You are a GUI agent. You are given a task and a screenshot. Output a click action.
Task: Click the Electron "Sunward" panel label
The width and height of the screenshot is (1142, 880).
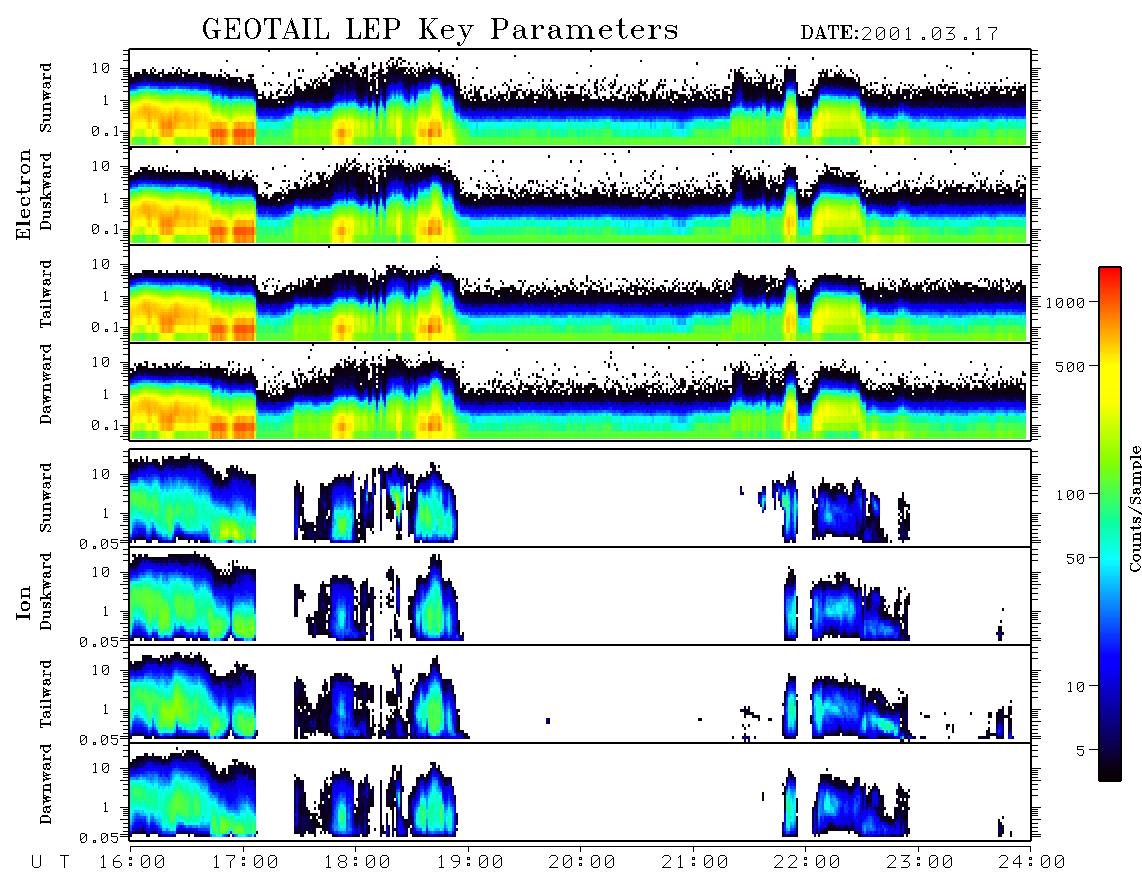(x=46, y=98)
